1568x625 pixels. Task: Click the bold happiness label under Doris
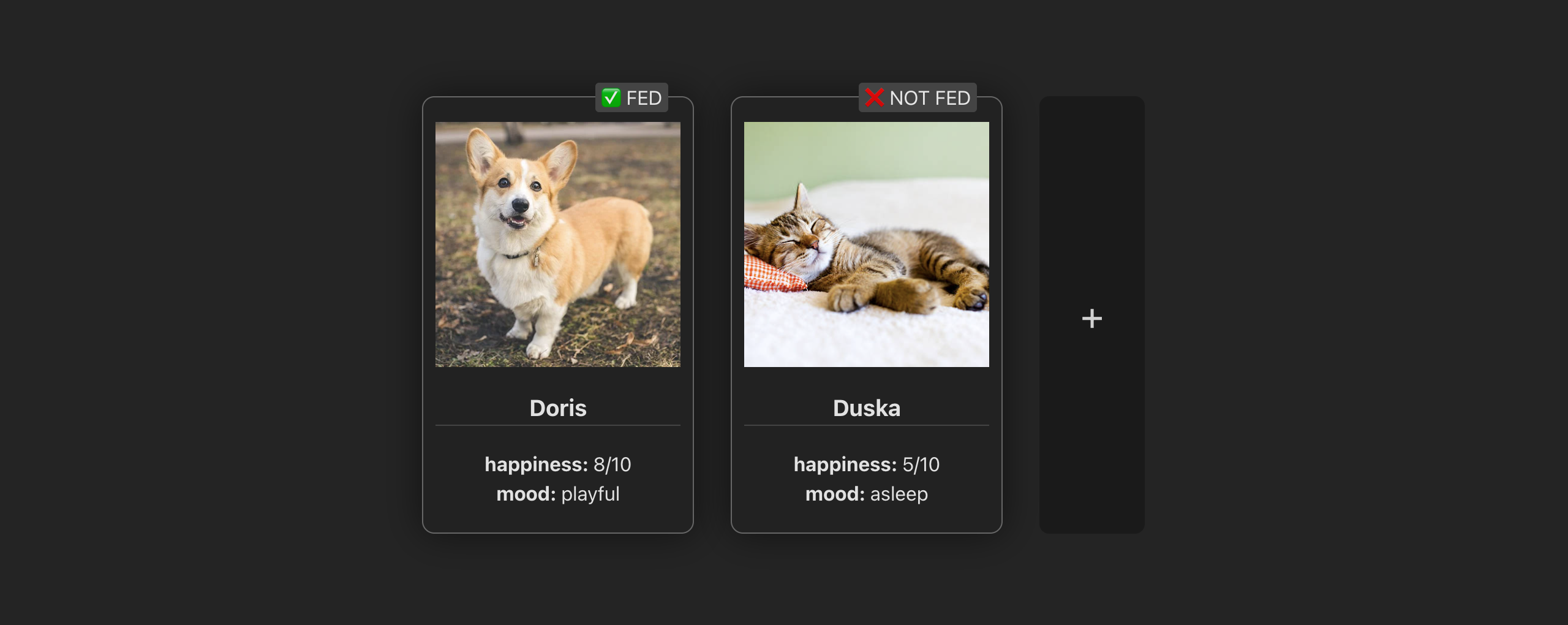pyautogui.click(x=537, y=464)
